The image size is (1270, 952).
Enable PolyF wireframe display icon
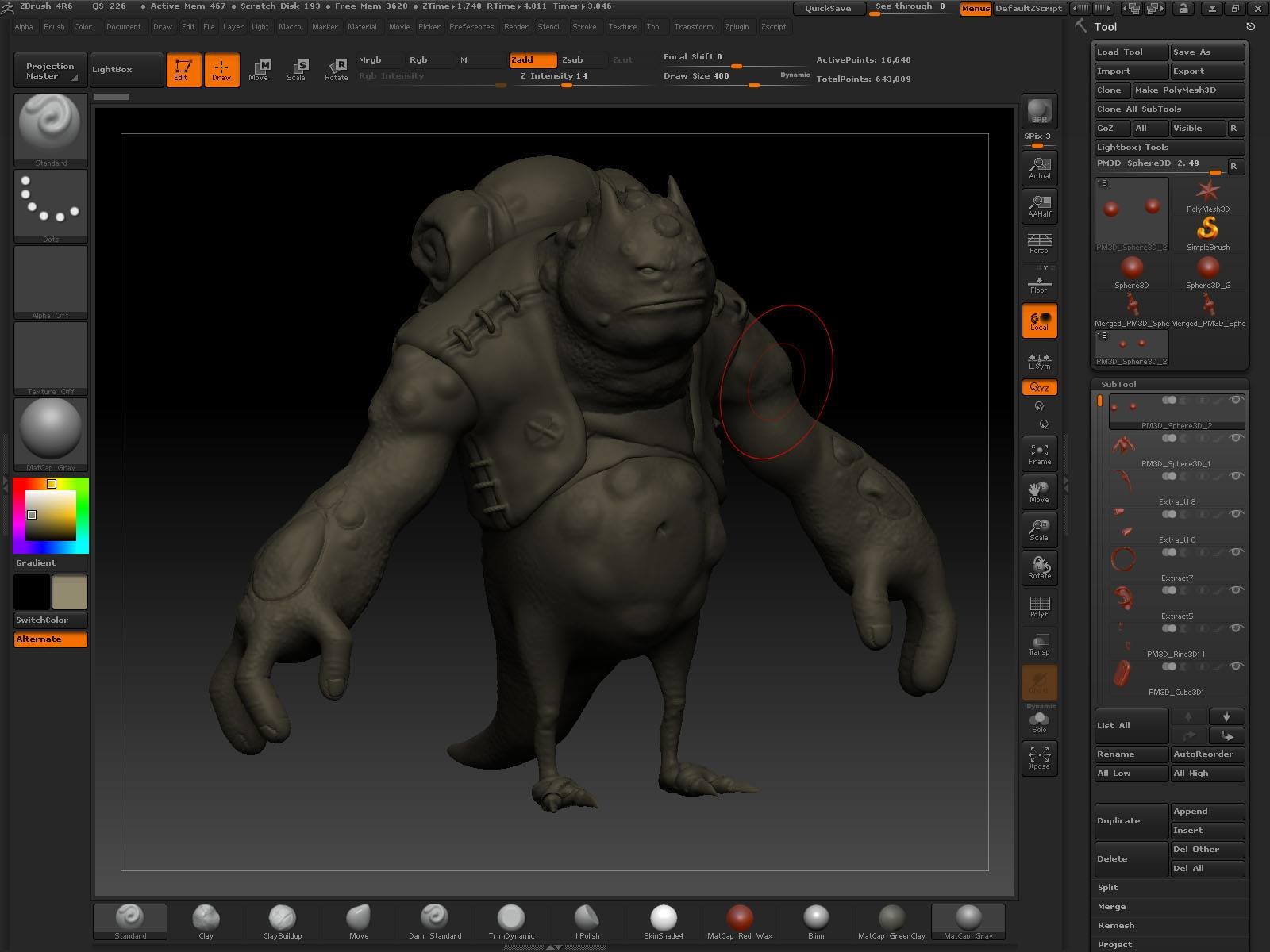coord(1039,607)
